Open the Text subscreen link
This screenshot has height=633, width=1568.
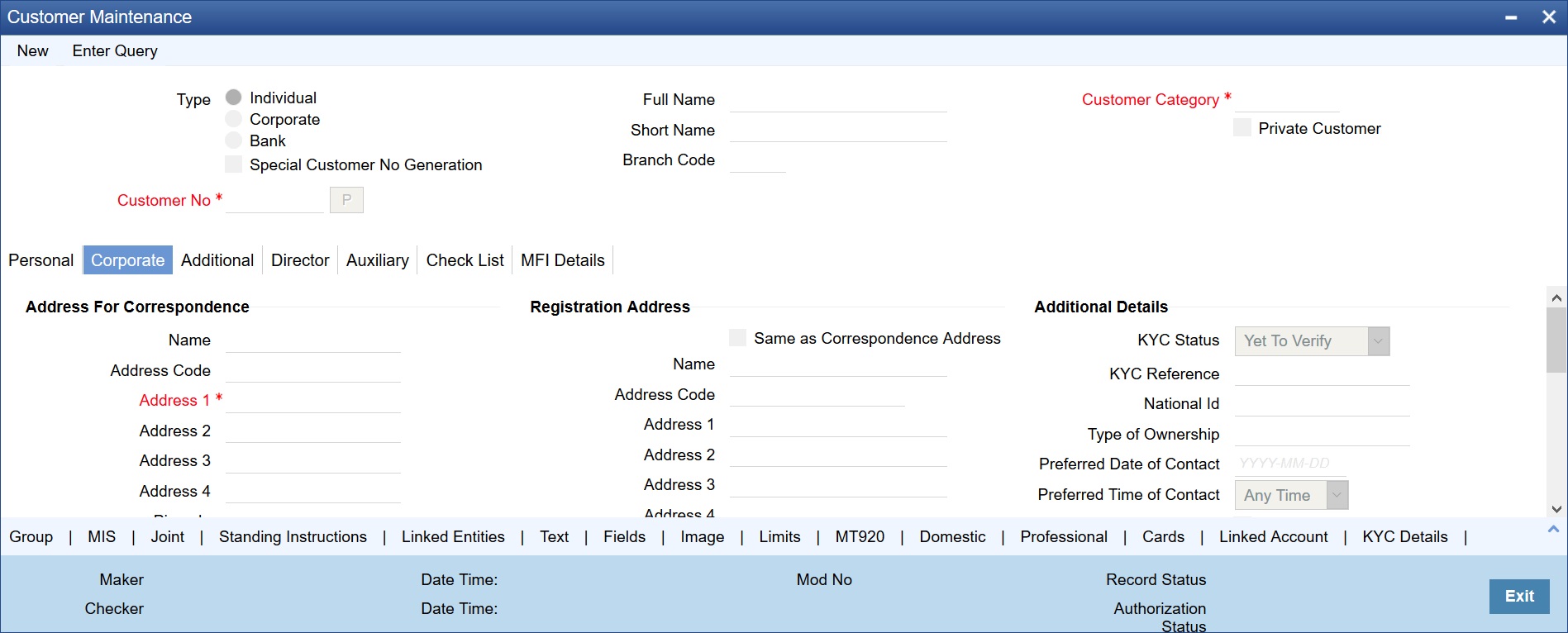[x=555, y=536]
